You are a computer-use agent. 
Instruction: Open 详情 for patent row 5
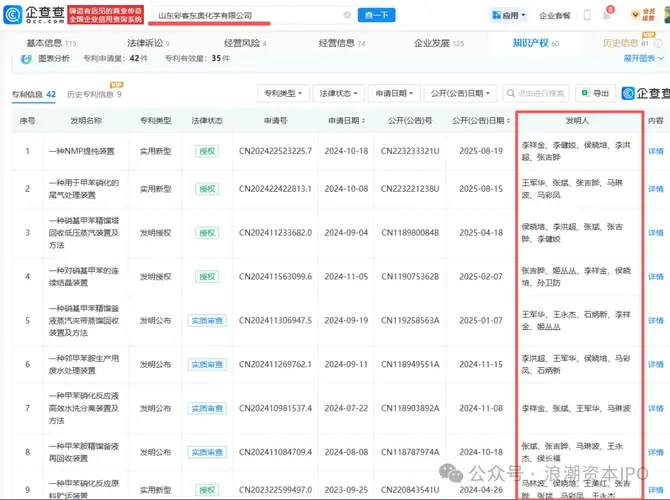(x=655, y=321)
